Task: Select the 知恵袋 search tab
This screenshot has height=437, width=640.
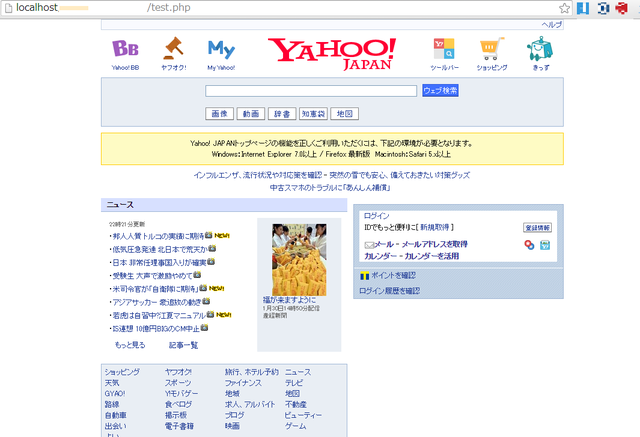Action: click(x=313, y=114)
